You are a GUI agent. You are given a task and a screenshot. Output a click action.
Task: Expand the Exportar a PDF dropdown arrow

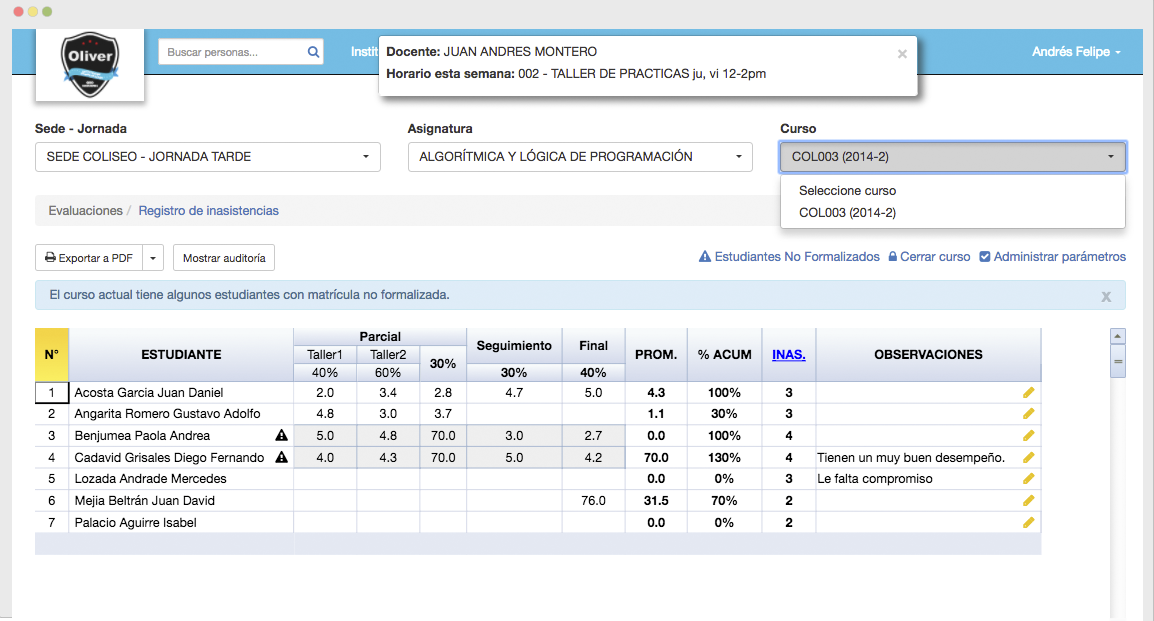[155, 257]
